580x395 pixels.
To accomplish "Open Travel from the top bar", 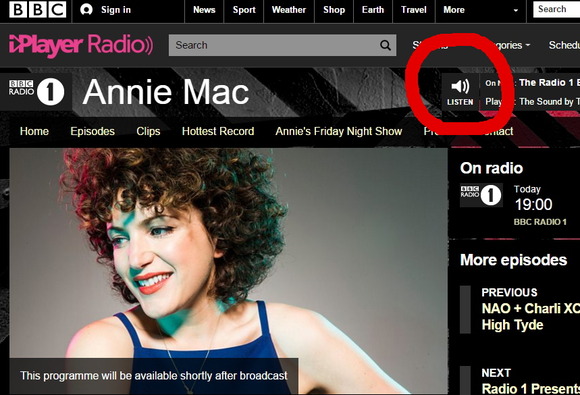I will 414,10.
